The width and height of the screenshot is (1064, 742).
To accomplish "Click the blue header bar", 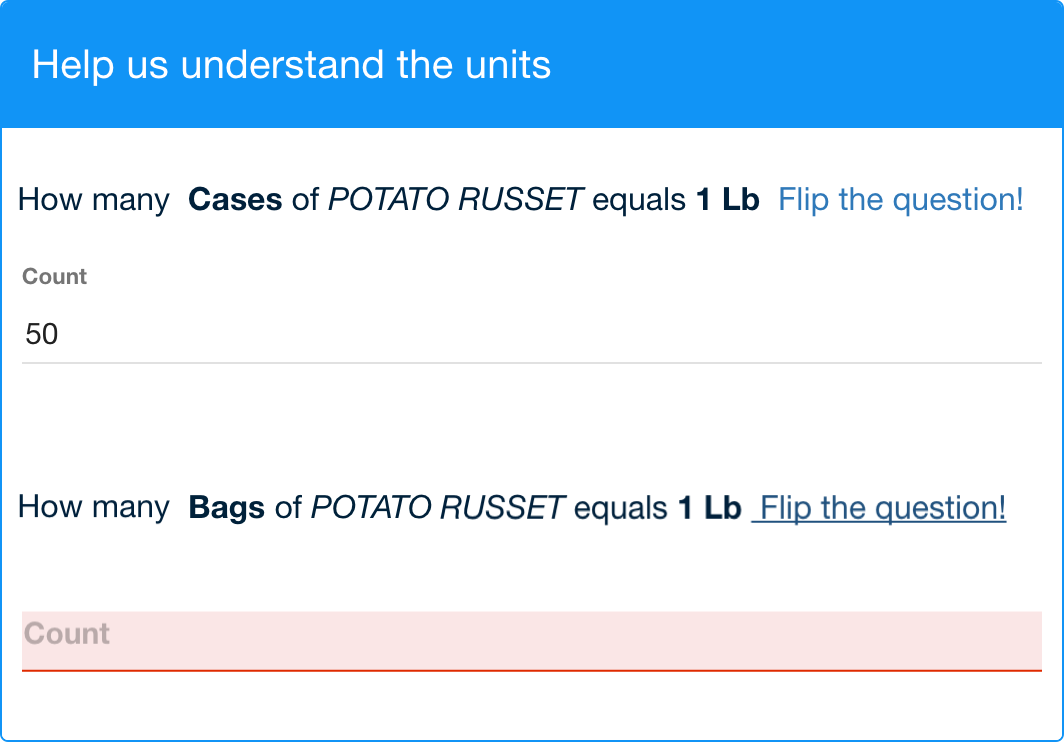I will pos(800,65).
